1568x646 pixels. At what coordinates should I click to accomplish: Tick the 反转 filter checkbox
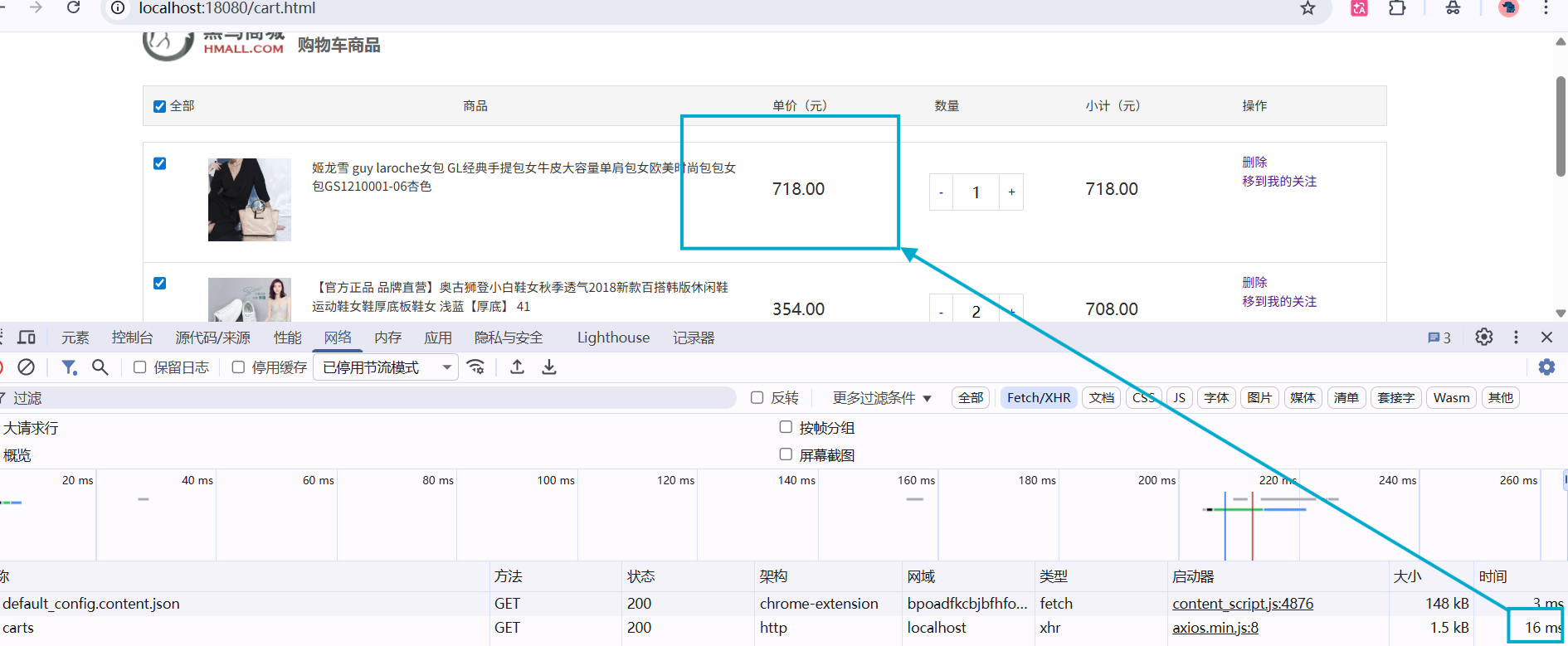tap(757, 398)
